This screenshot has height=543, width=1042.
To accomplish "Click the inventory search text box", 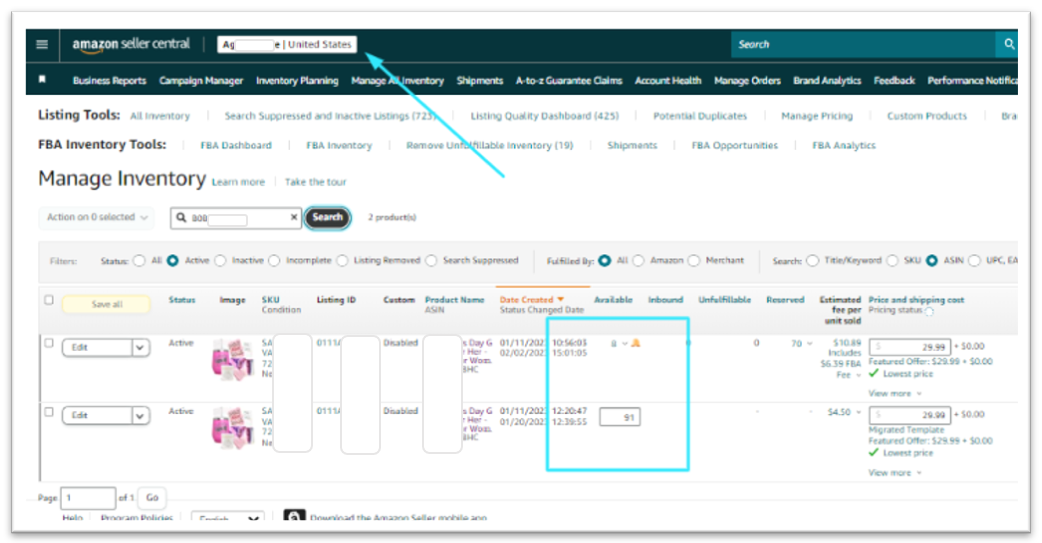I will pos(236,218).
